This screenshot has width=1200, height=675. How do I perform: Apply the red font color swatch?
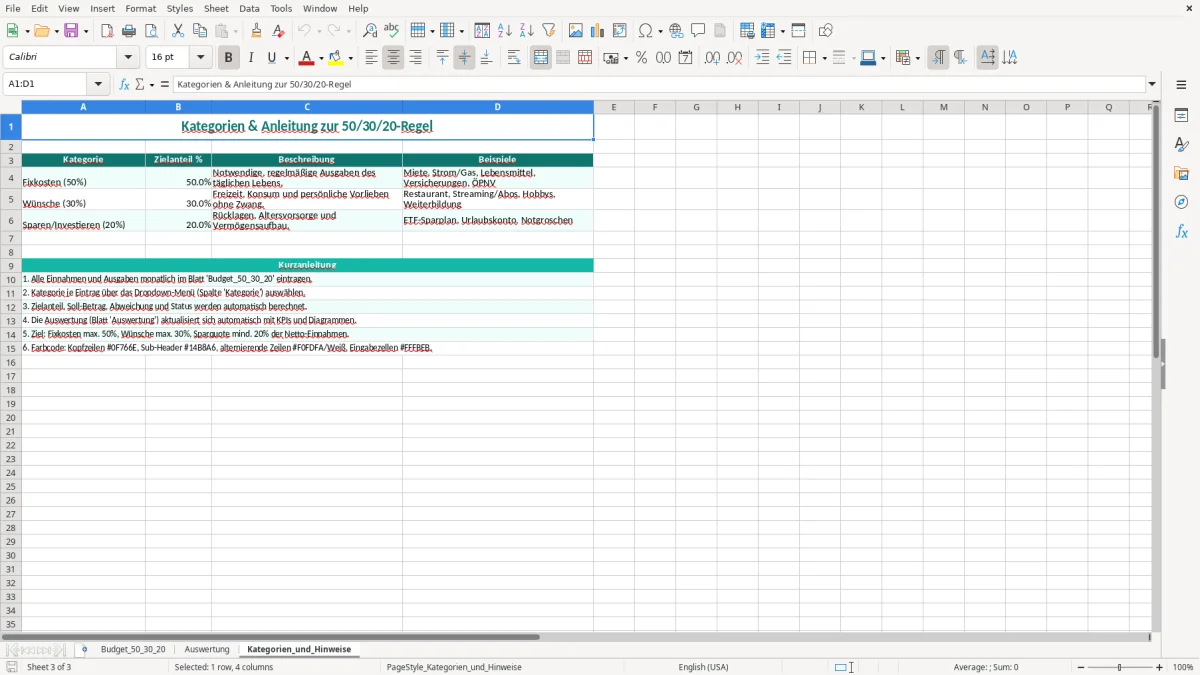[307, 58]
